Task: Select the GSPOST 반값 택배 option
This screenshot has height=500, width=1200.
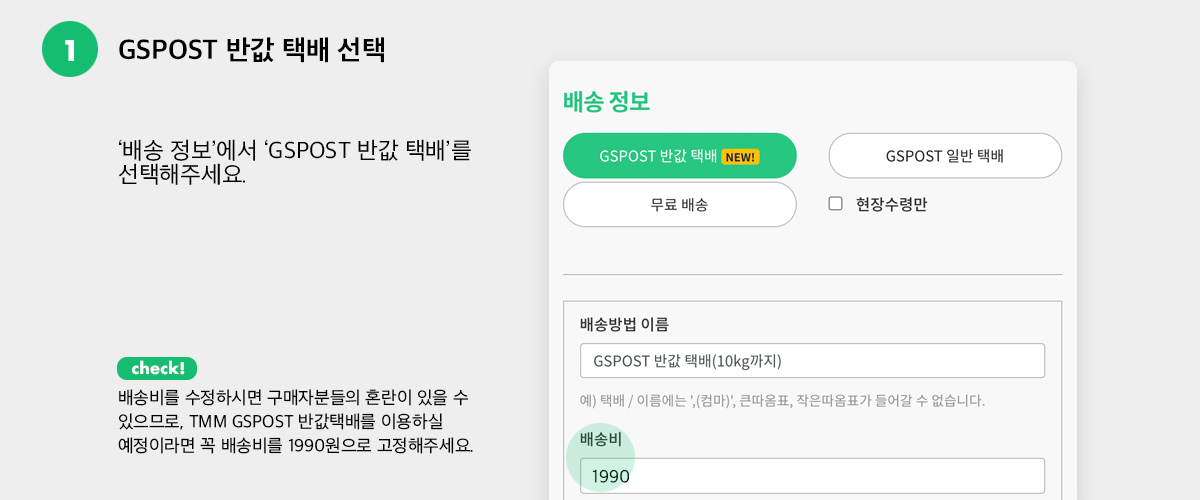Action: (680, 156)
